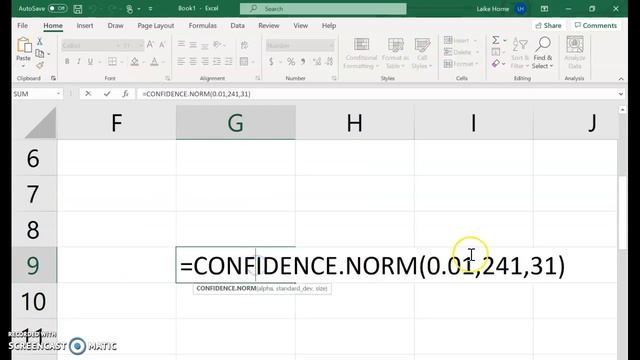This screenshot has height=360, width=640.
Task: Click the Accounting dollar sign icon
Action: (271, 62)
